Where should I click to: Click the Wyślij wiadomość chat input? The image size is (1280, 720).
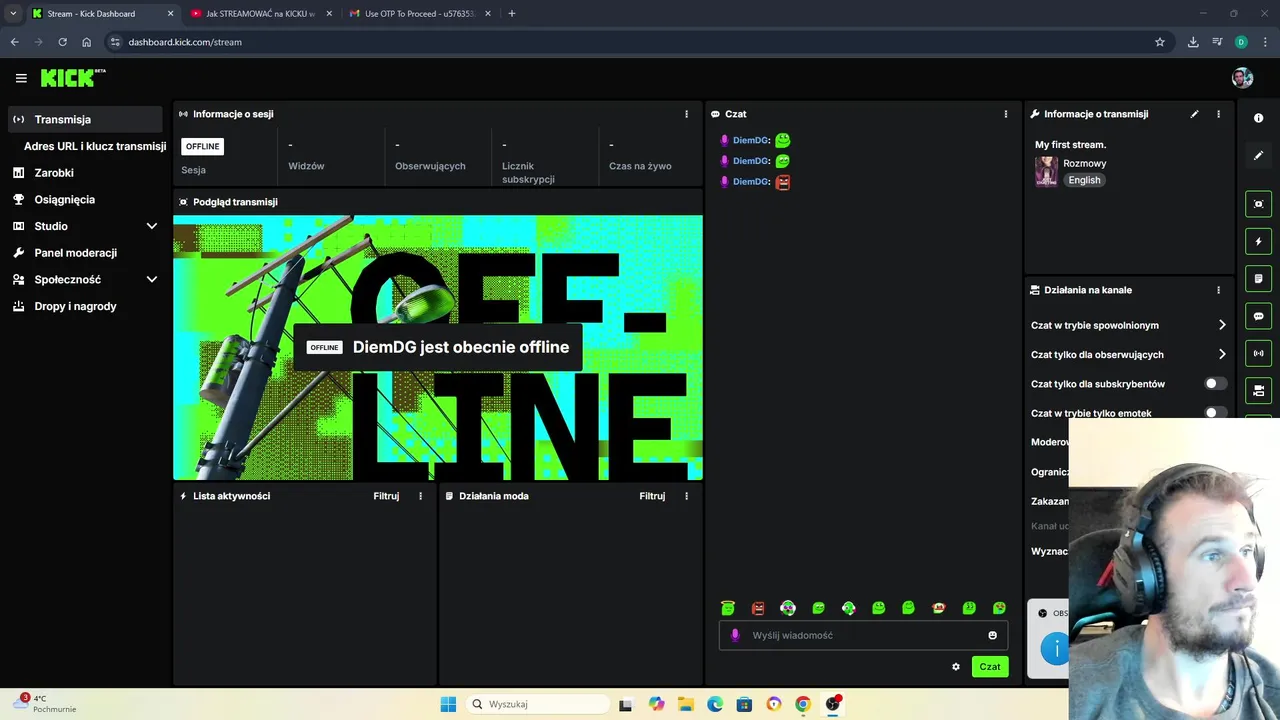[863, 635]
